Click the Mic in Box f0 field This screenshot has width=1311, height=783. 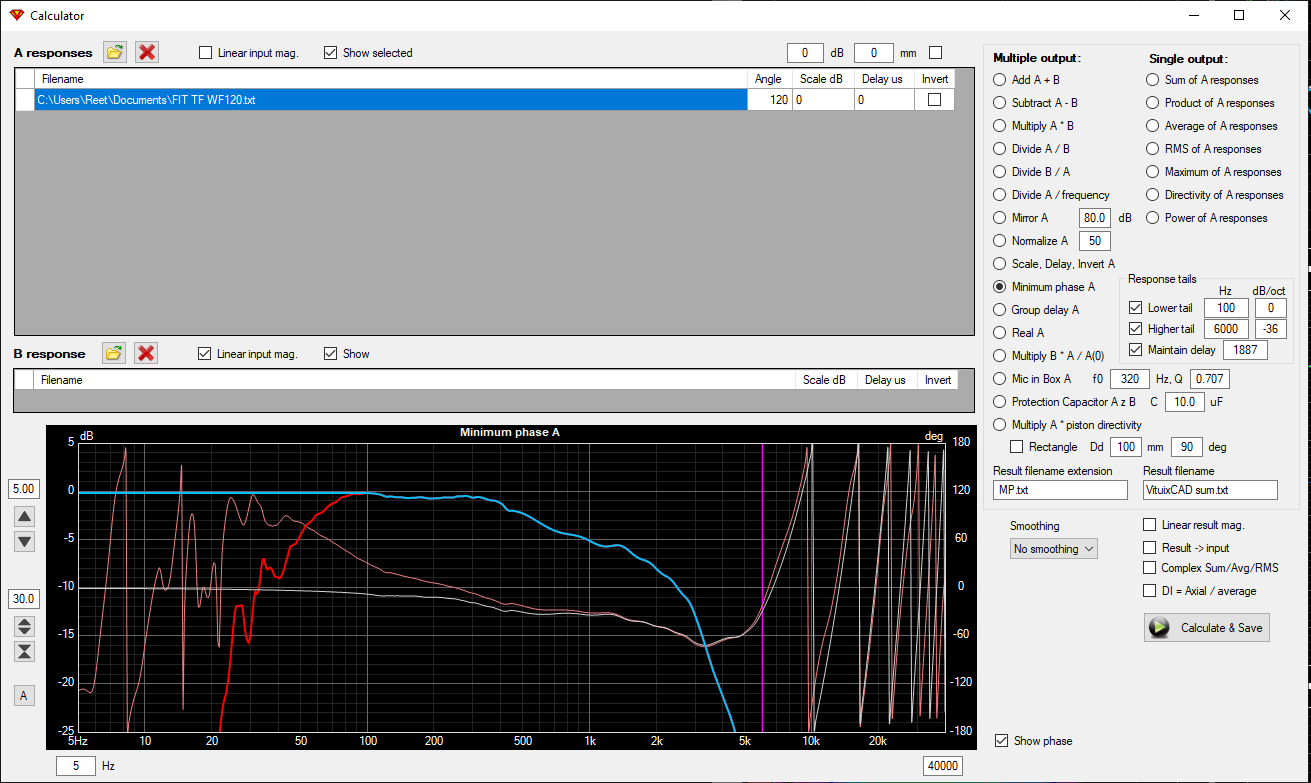click(x=1129, y=379)
